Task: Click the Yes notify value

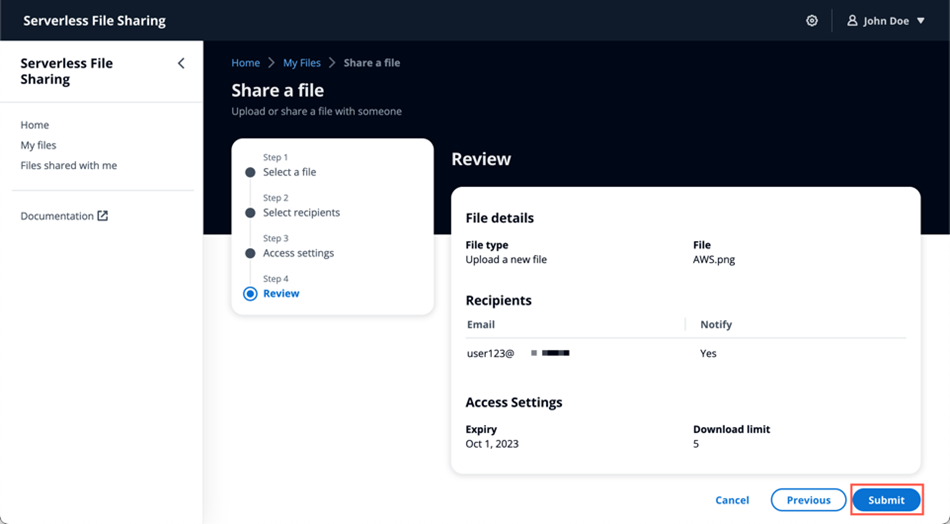Action: point(708,353)
